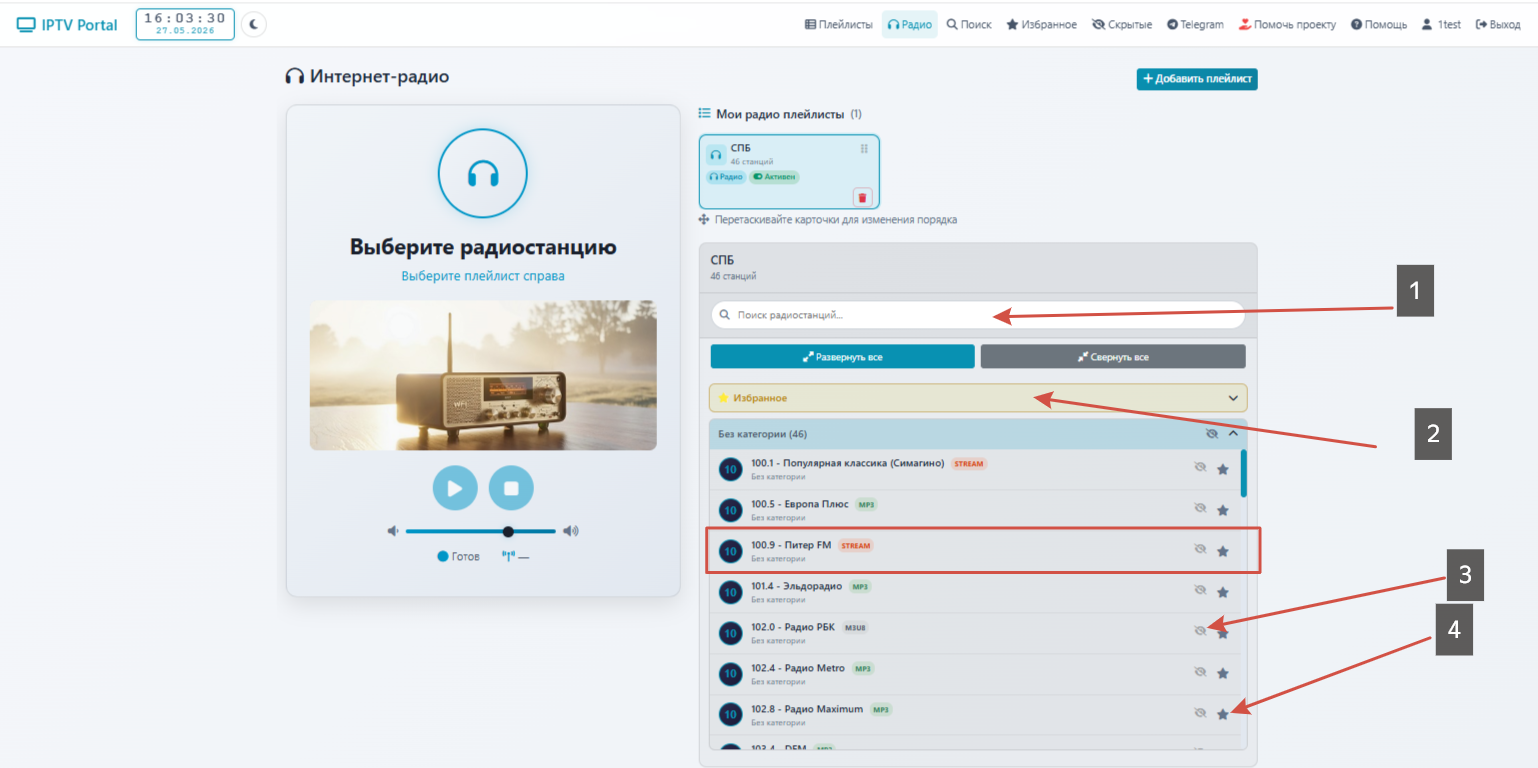
Task: Click the IPTV Portal logo
Action: click(67, 25)
